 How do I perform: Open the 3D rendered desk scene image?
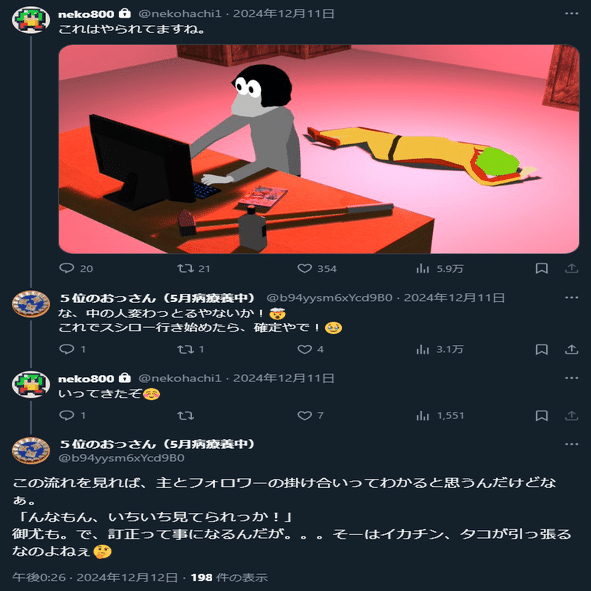[x=319, y=149]
